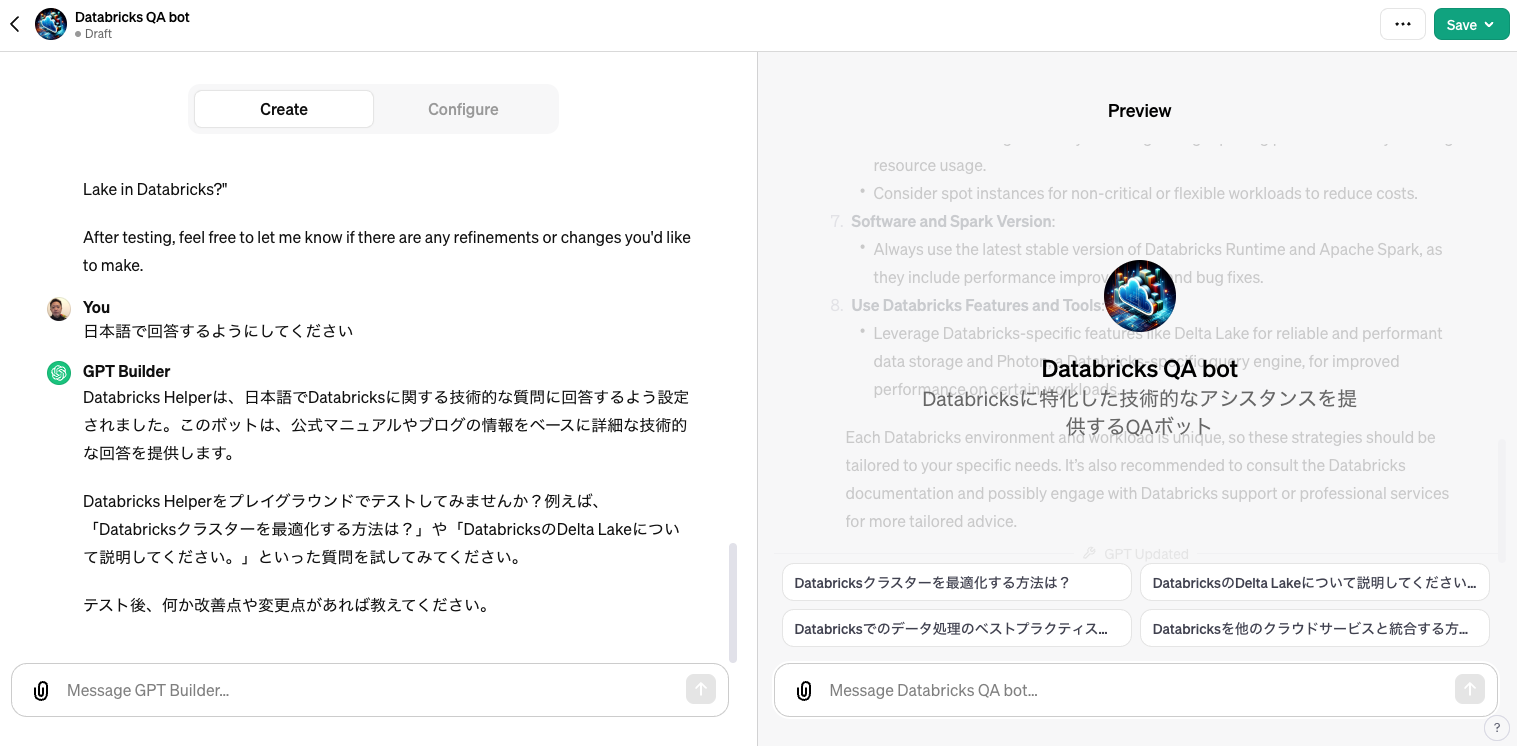Click the back arrow icon
Screen dimensions: 1517x746
tap(15, 24)
